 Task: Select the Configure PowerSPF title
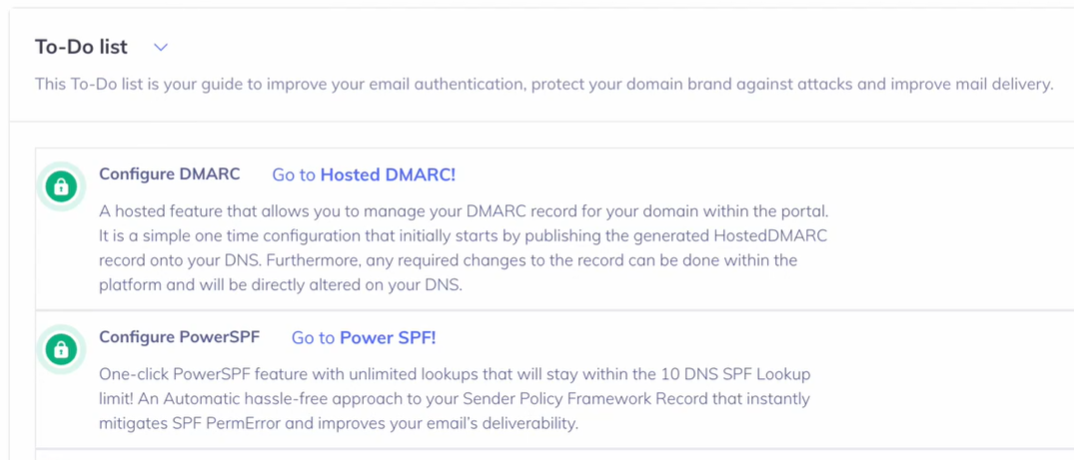(x=179, y=337)
